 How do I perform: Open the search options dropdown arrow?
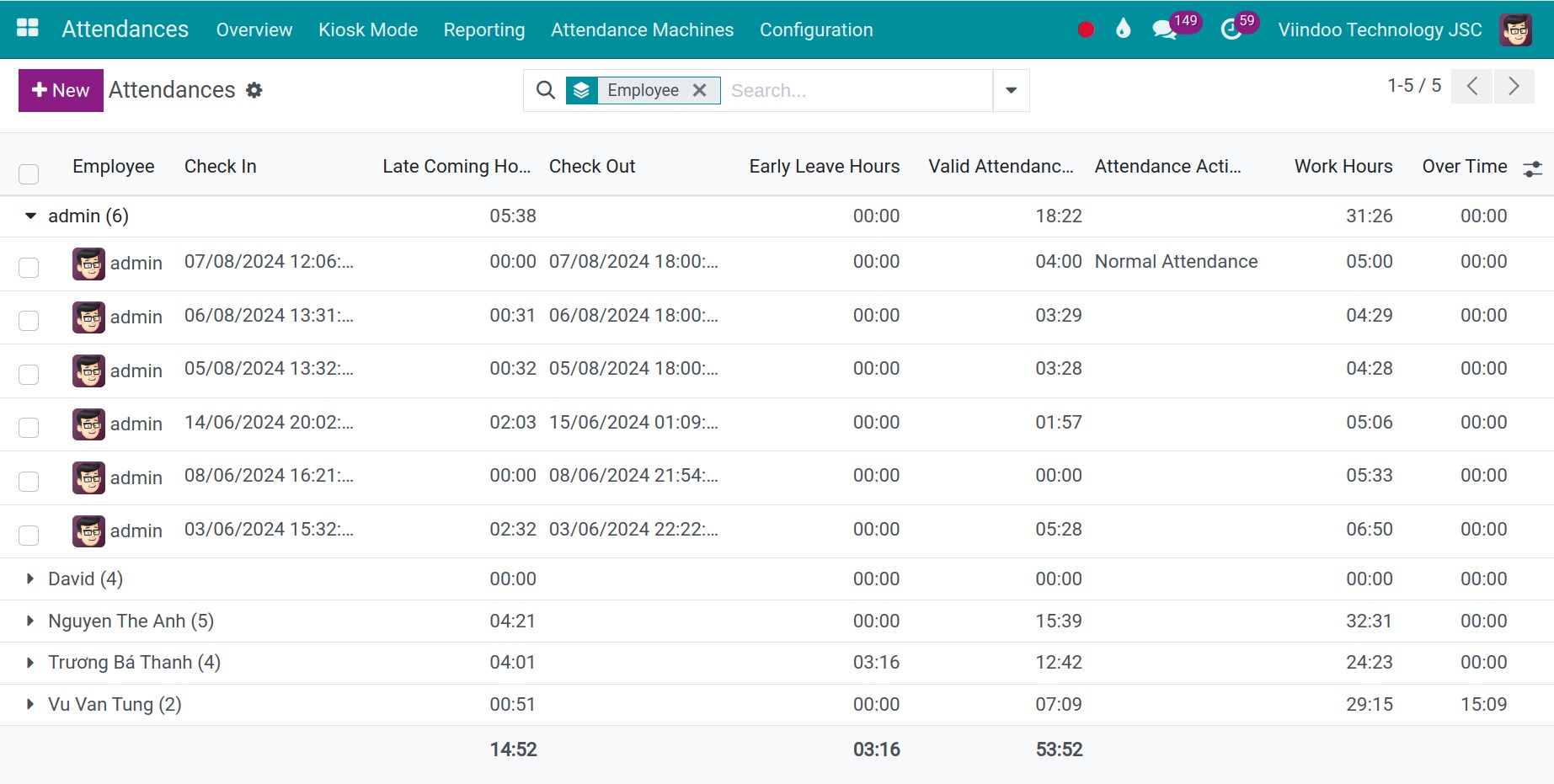(x=1011, y=90)
